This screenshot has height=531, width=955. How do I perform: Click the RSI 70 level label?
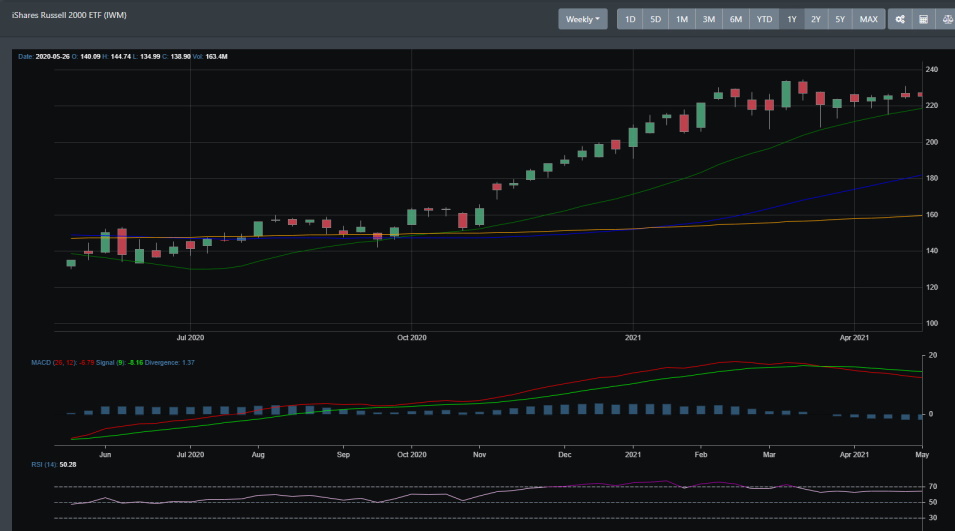[x=932, y=487]
